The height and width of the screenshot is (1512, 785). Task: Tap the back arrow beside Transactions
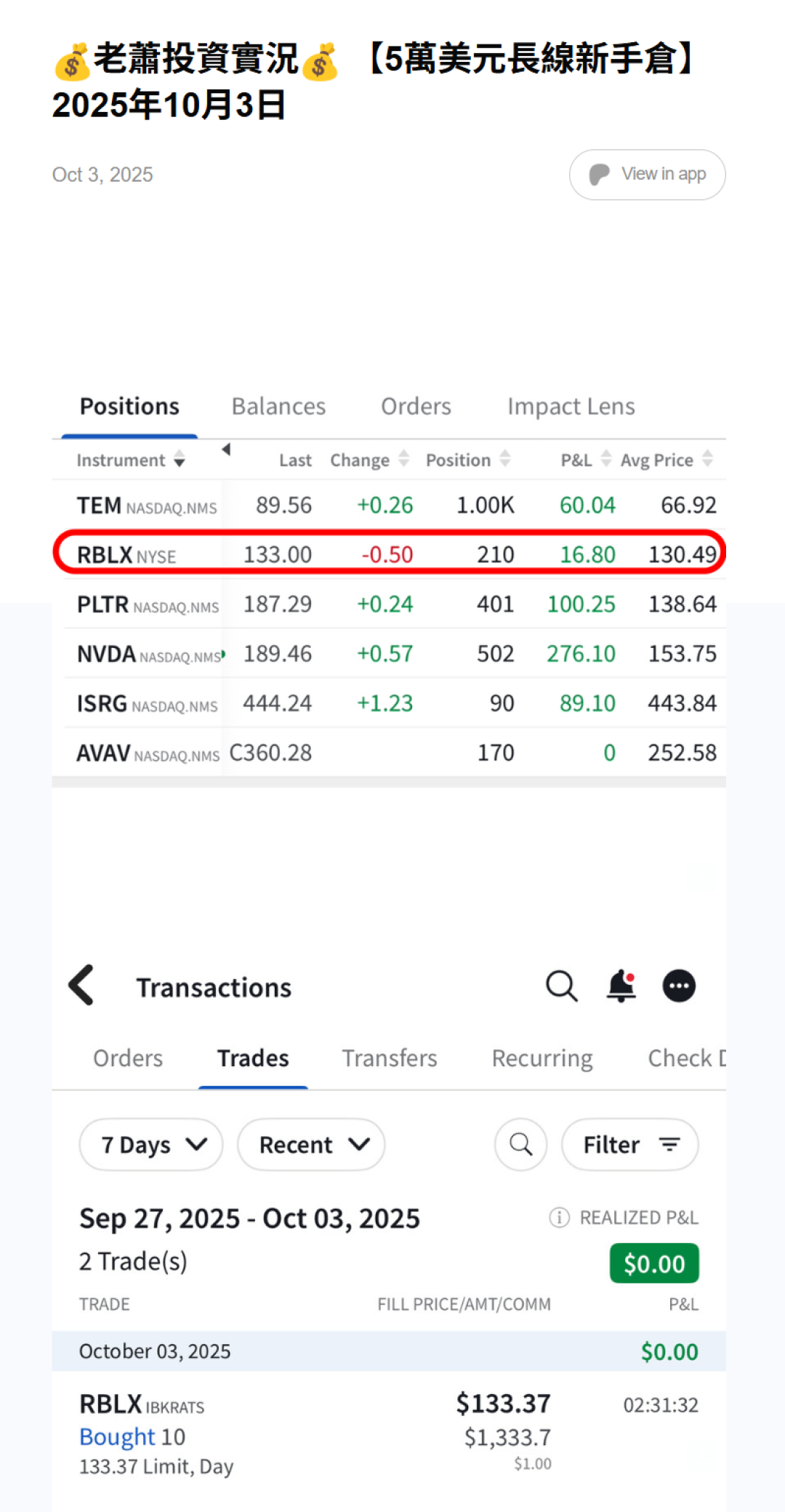pos(81,985)
